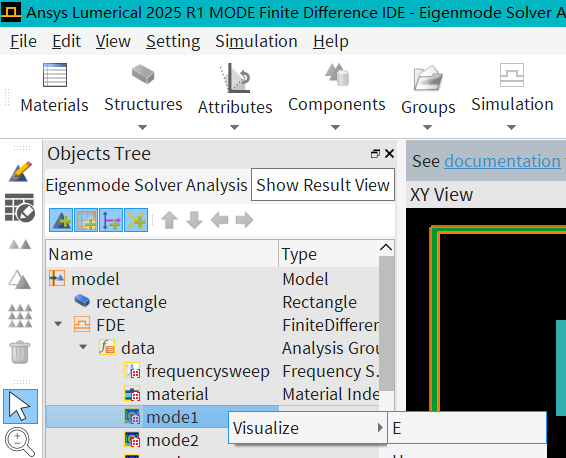The width and height of the screenshot is (566, 458).
Task: Click the Structures block icon
Action: [x=143, y=74]
